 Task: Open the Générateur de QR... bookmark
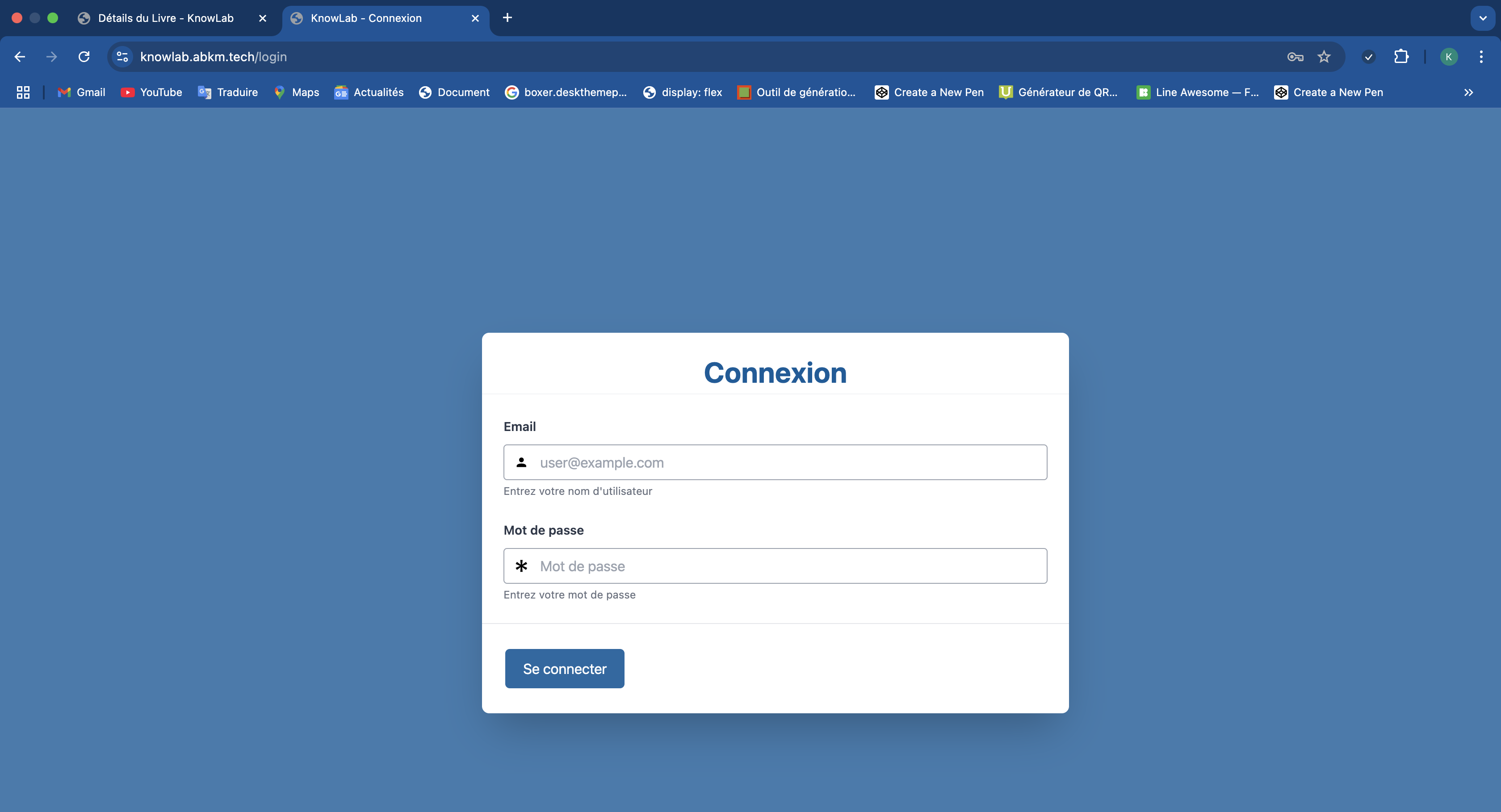[1058, 92]
